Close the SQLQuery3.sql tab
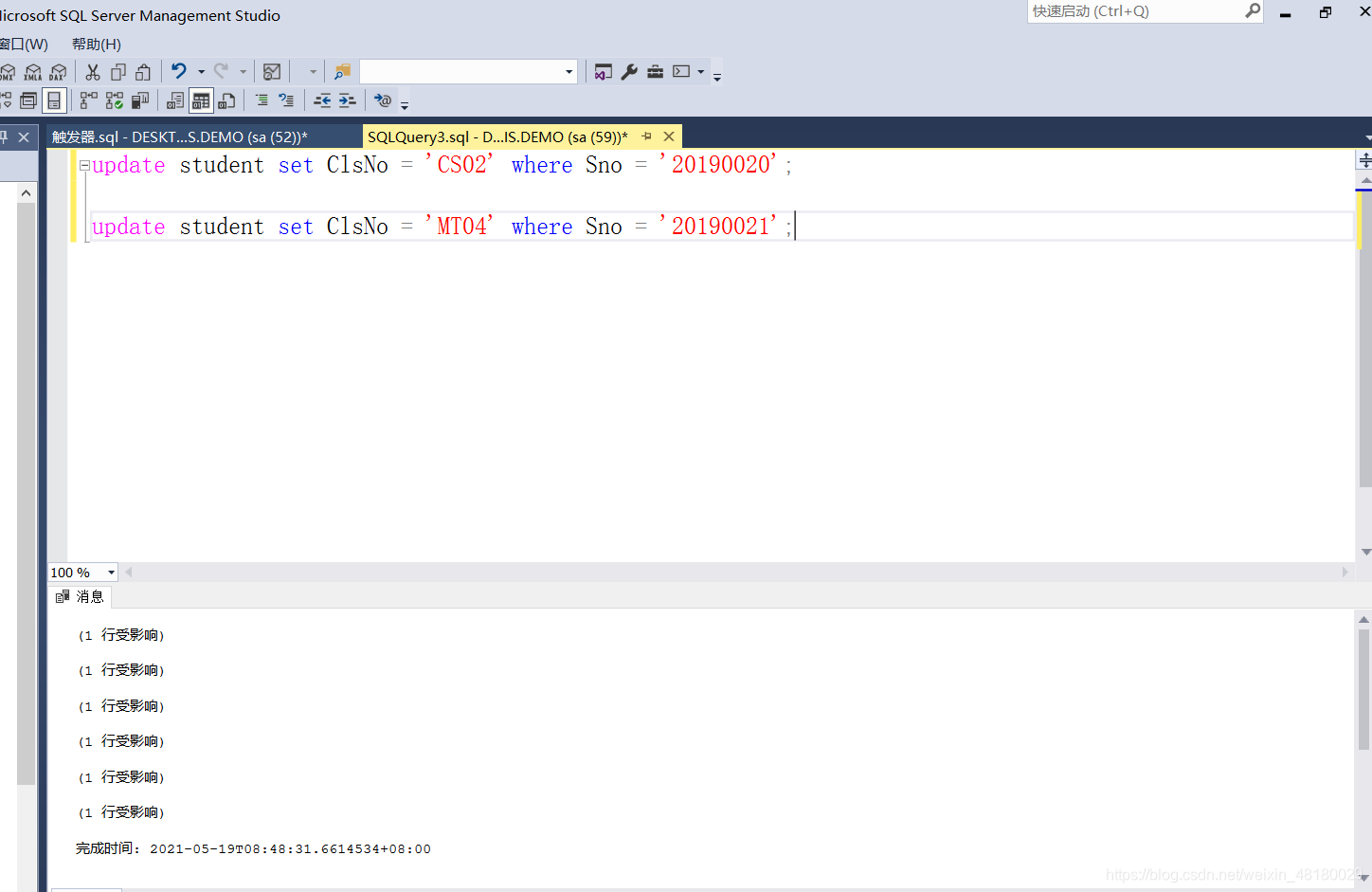The width and height of the screenshot is (1372, 892). click(x=669, y=137)
